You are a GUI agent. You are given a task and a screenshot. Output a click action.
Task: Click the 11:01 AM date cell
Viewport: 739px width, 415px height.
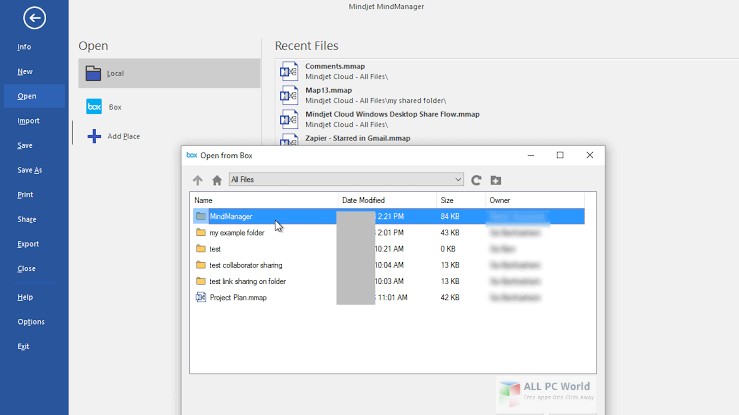click(x=392, y=298)
